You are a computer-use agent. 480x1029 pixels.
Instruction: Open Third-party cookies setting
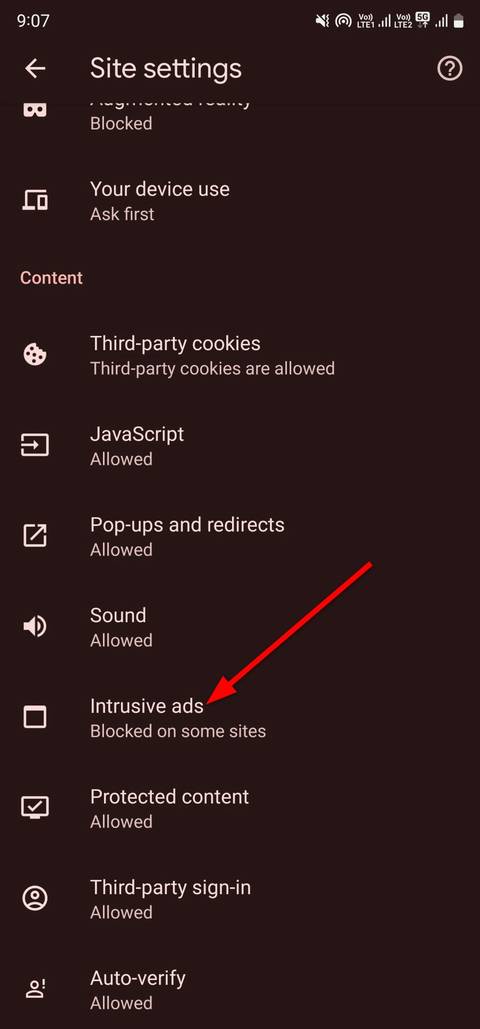coord(240,355)
